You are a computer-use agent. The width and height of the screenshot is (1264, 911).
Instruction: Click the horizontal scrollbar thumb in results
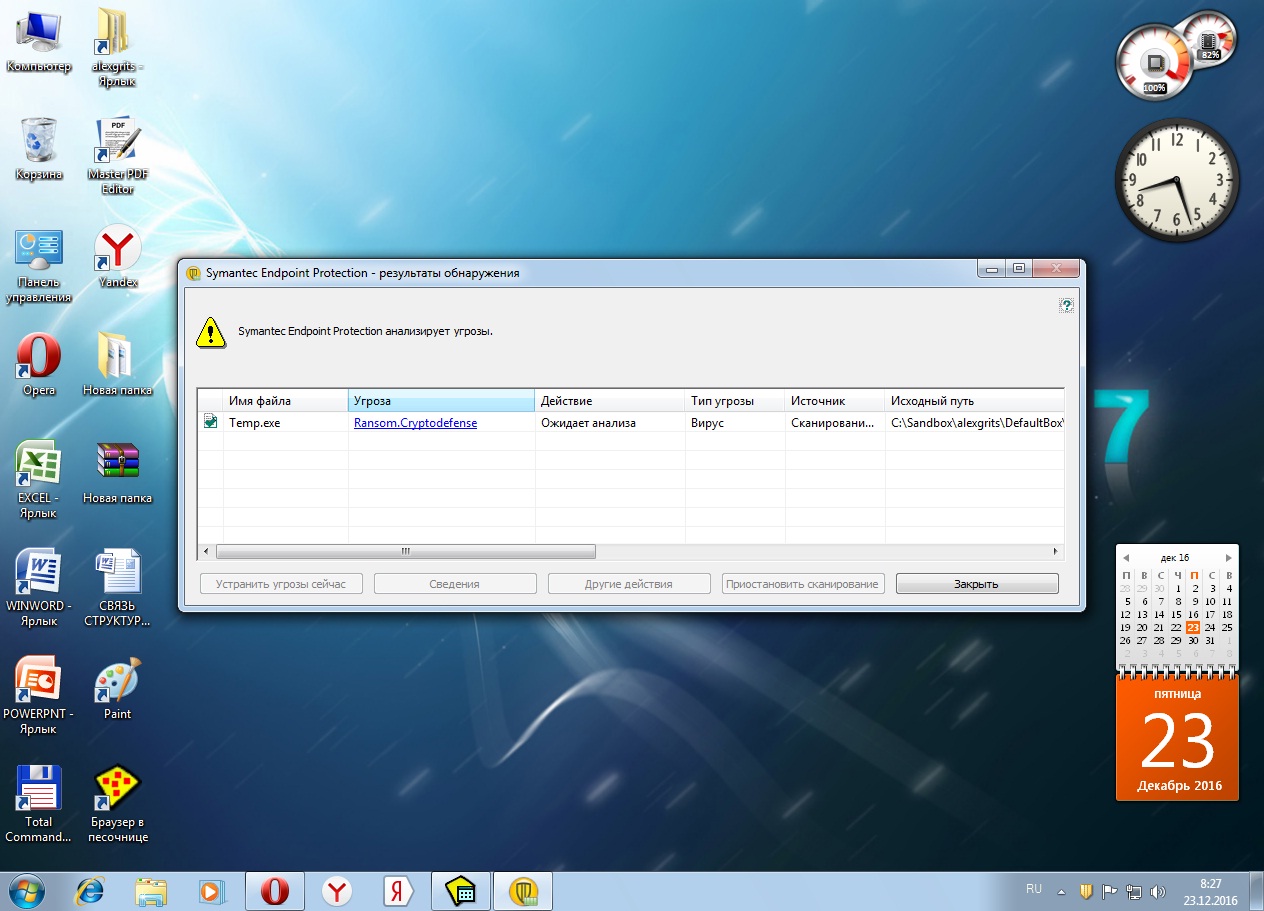(405, 552)
